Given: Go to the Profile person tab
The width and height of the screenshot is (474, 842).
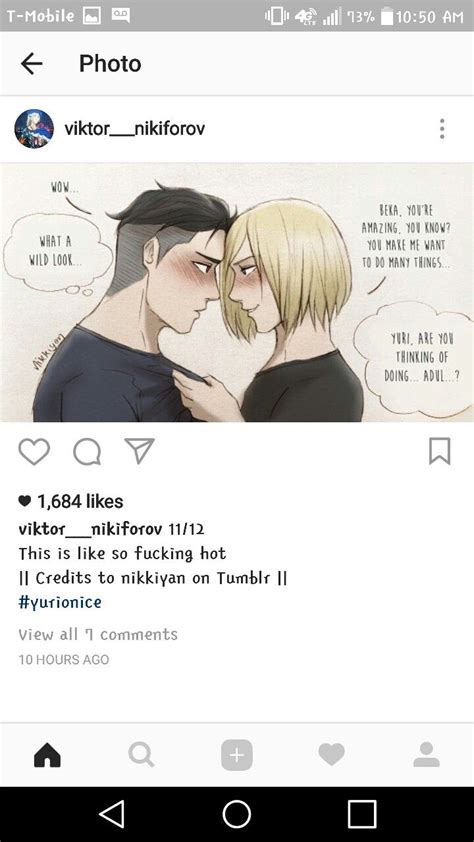Looking at the screenshot, I should 426,754.
